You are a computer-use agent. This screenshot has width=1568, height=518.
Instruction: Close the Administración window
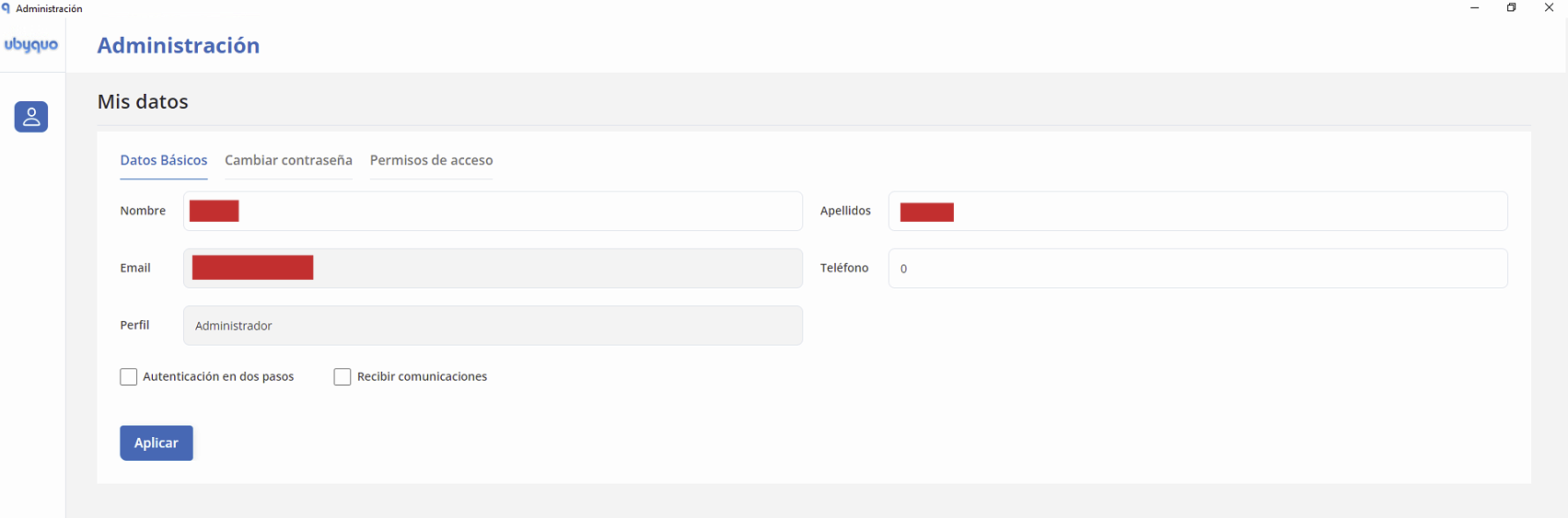coord(1549,8)
